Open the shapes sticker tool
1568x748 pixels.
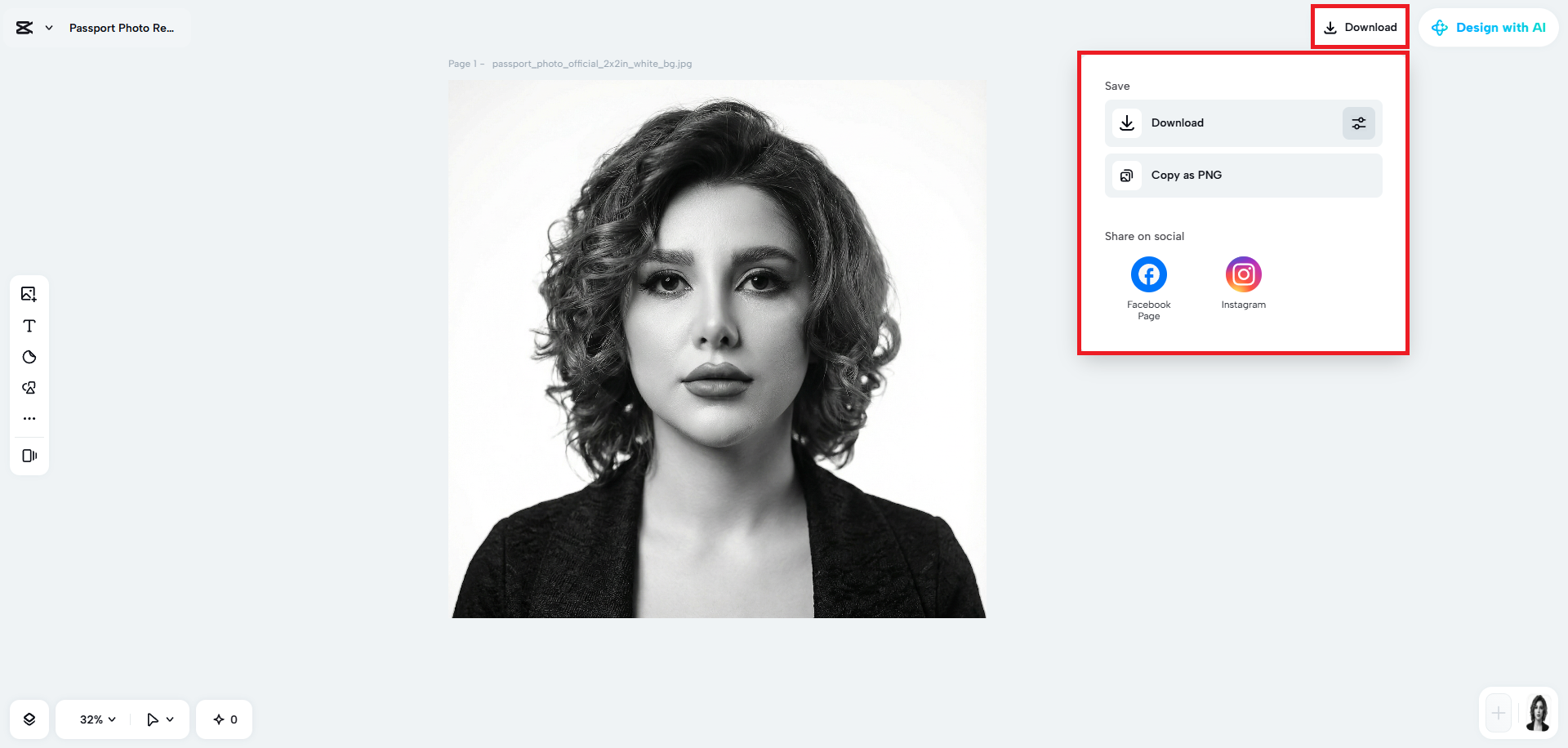29,357
